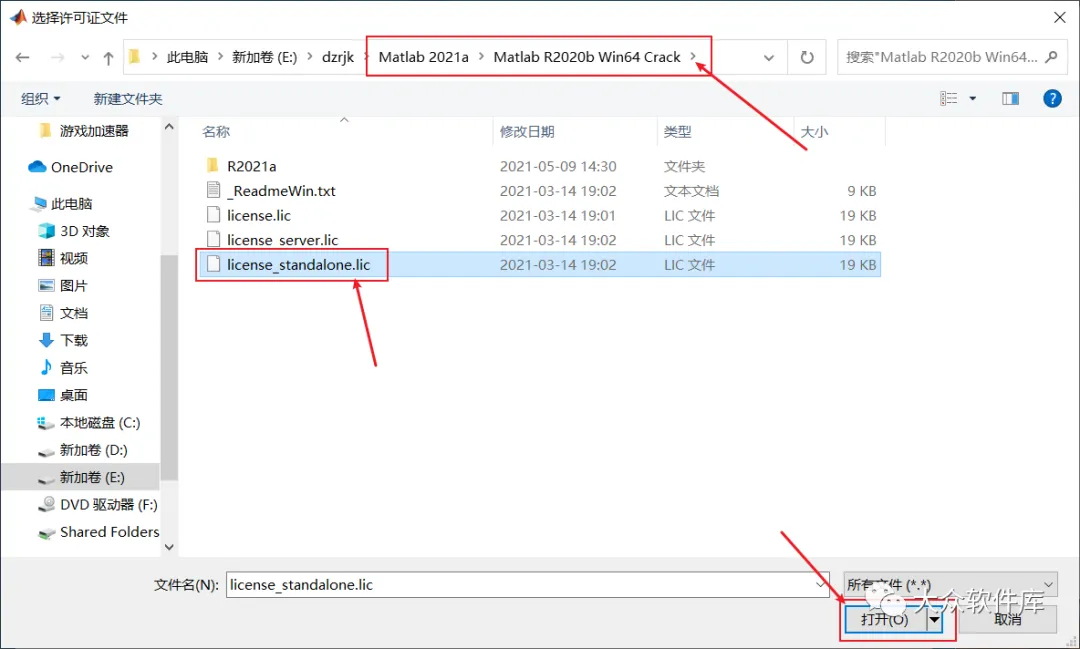1080x649 pixels.
Task: Click the license.lic file icon
Action: pos(214,215)
